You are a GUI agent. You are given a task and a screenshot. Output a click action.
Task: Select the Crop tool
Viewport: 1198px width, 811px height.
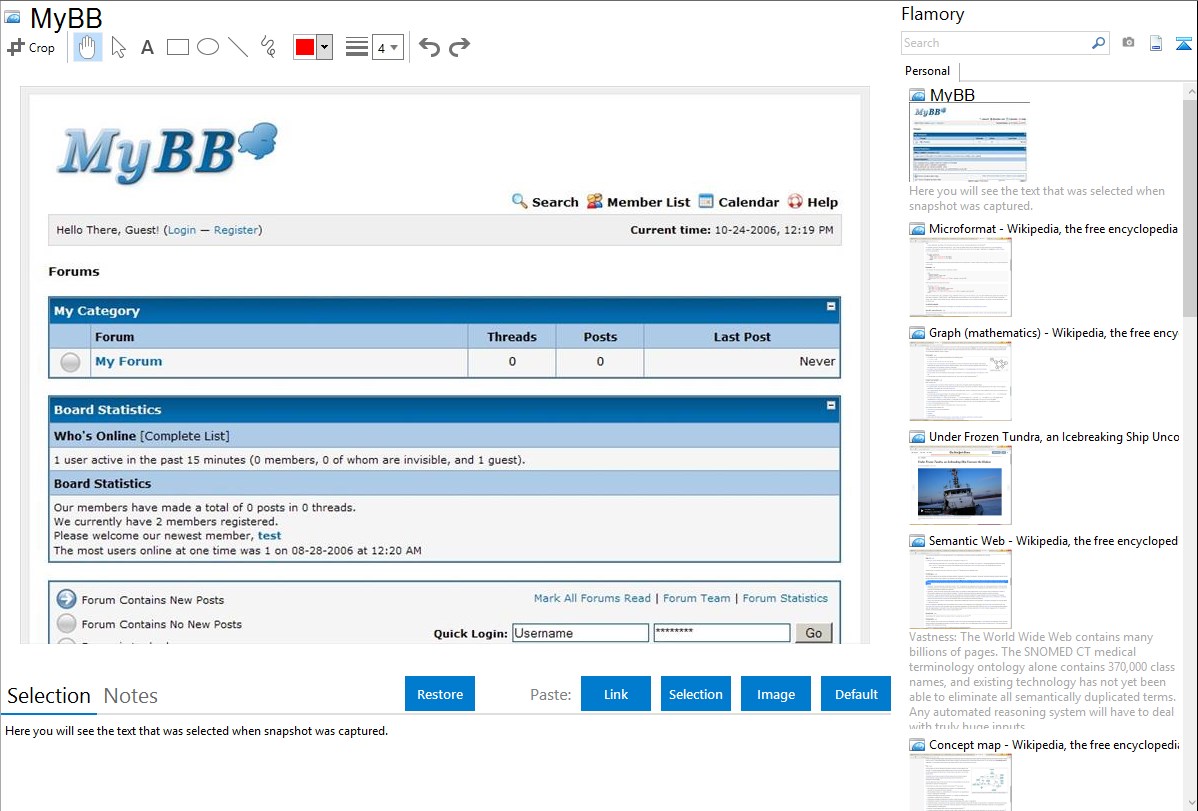[x=31, y=47]
